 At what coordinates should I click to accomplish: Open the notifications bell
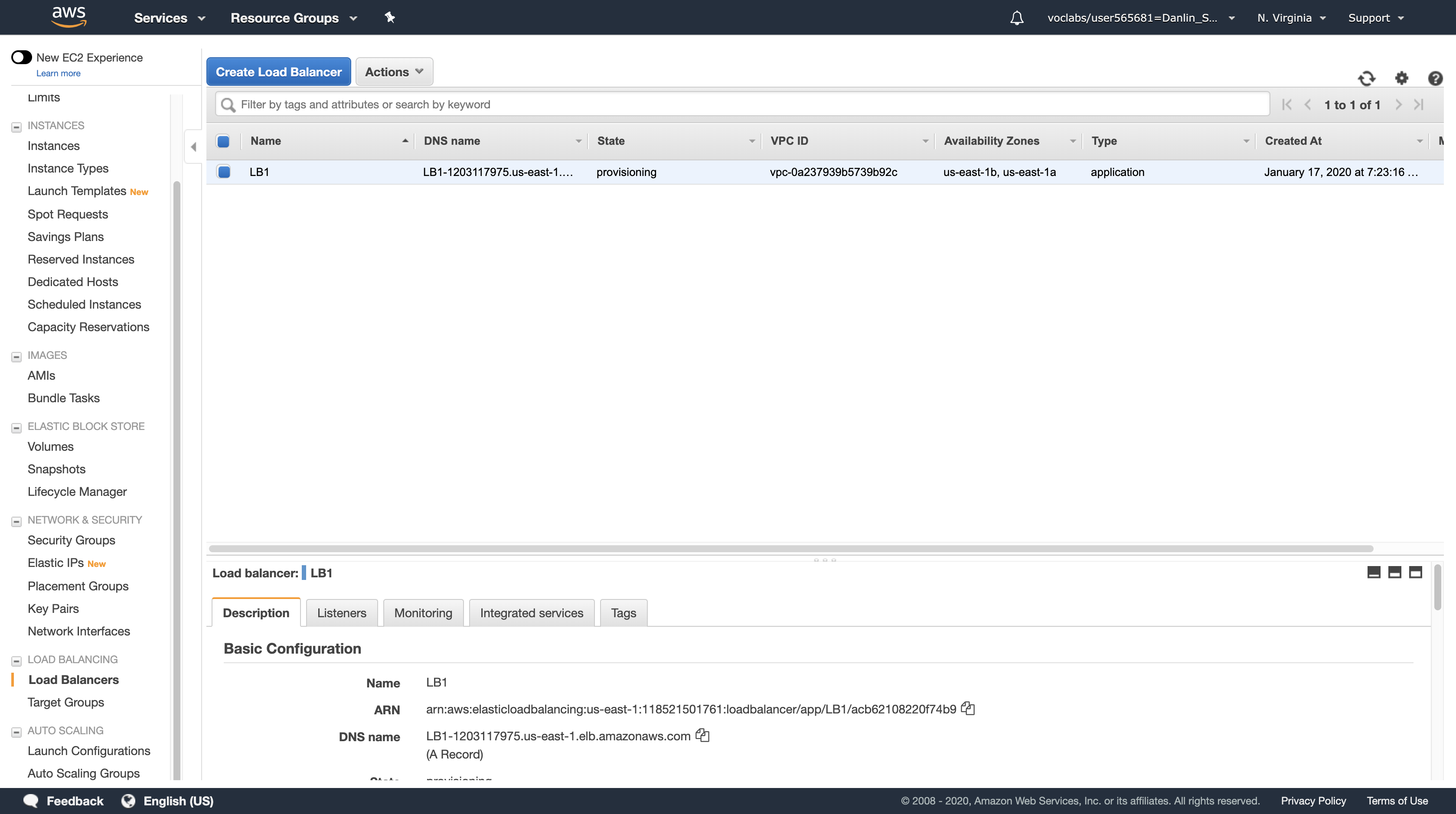coord(1016,18)
